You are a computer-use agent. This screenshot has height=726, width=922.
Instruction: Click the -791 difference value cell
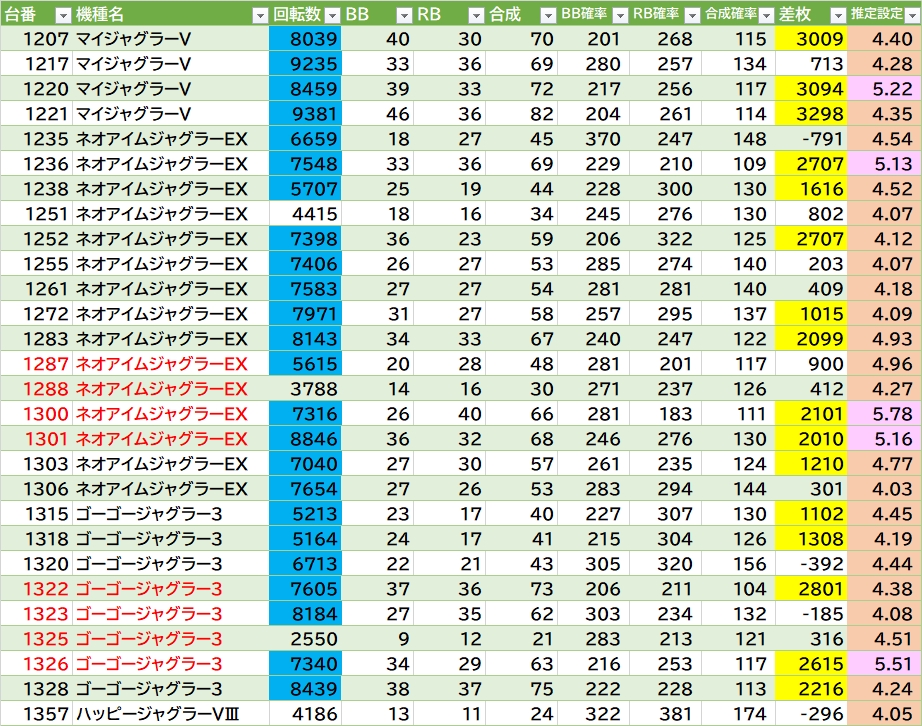click(810, 139)
